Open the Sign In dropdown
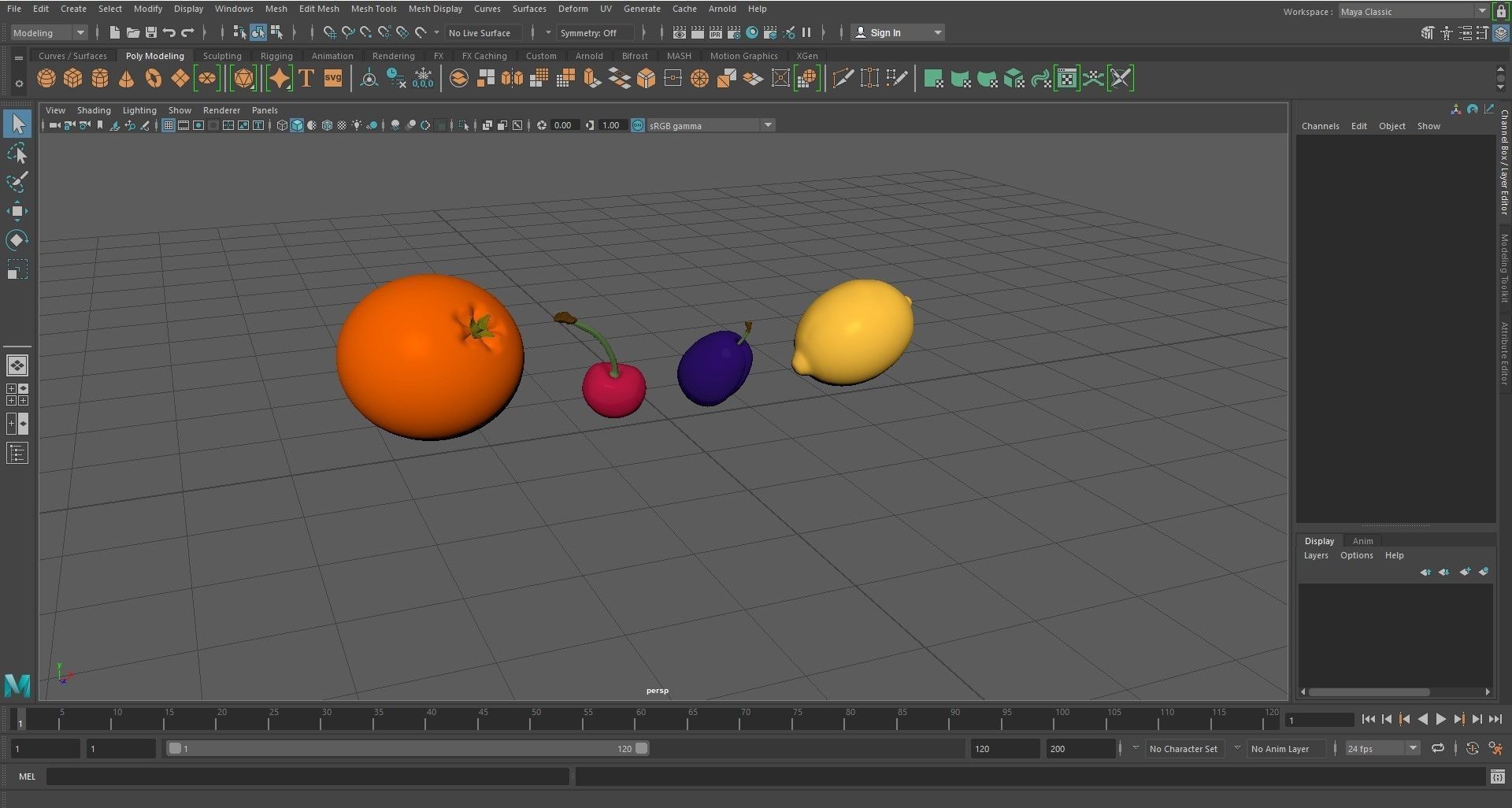The width and height of the screenshot is (1512, 808). 898,32
